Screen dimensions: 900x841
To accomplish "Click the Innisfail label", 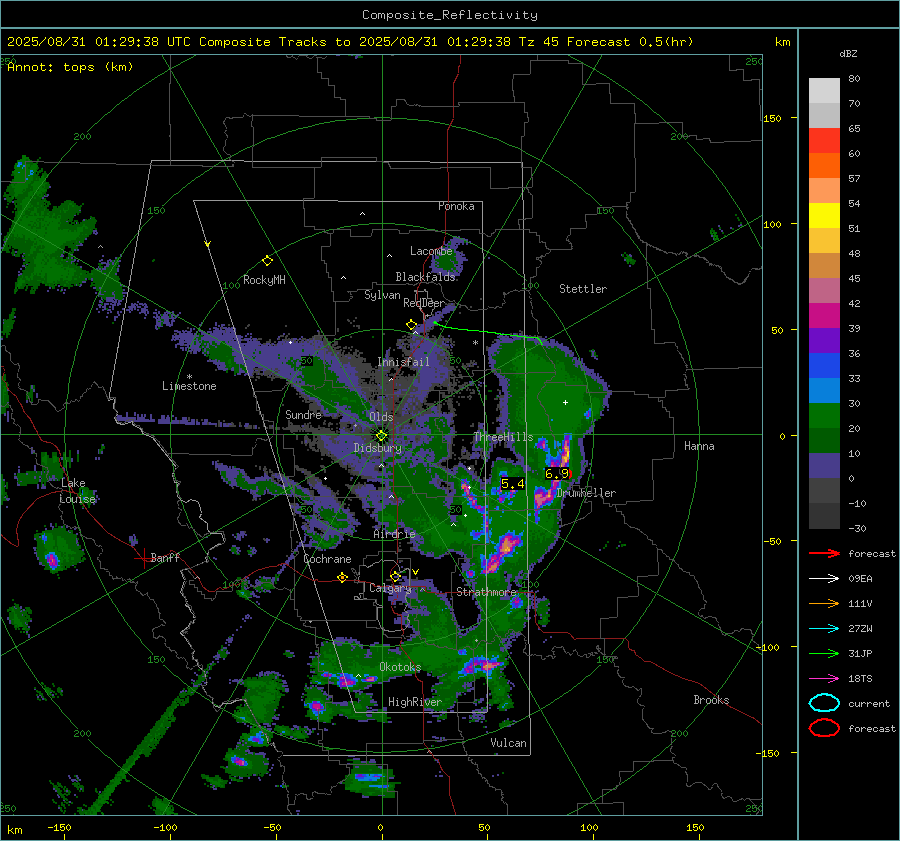I will (403, 362).
